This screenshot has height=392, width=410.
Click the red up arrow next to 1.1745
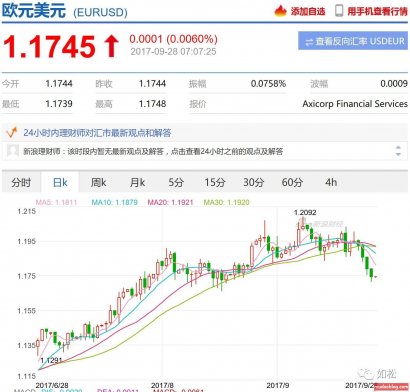pyautogui.click(x=111, y=46)
